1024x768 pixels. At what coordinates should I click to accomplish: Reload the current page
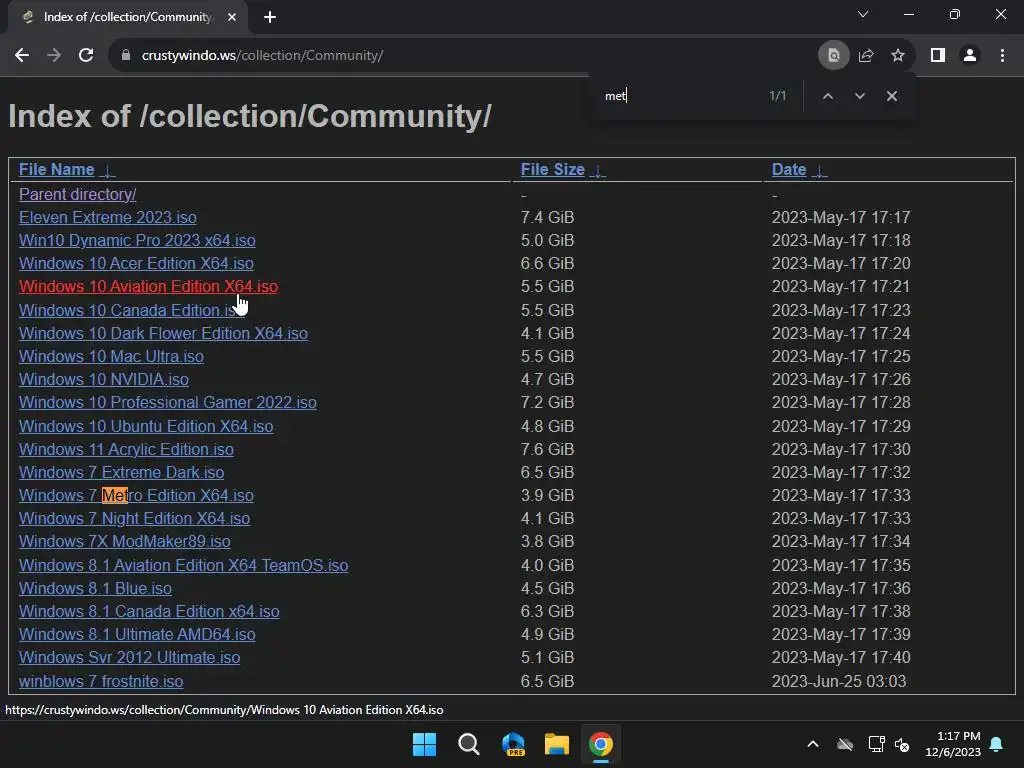point(86,56)
